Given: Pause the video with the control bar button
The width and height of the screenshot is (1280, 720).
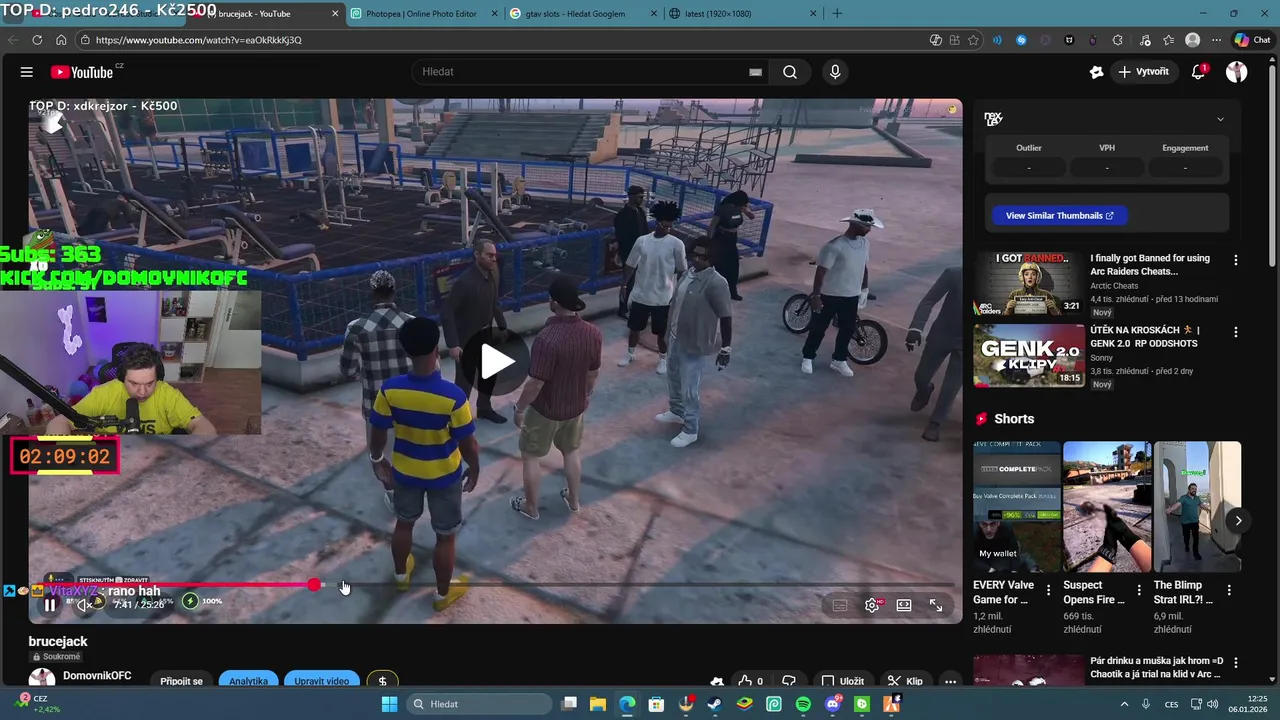Looking at the screenshot, I should point(50,605).
